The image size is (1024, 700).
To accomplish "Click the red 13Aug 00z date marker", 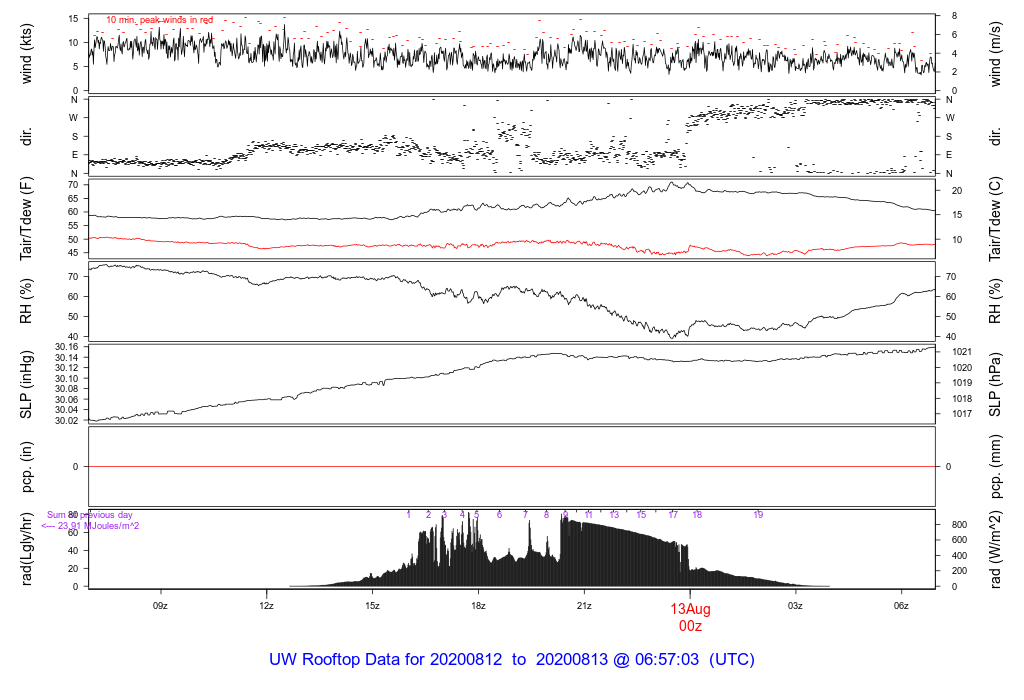I will click(x=690, y=617).
